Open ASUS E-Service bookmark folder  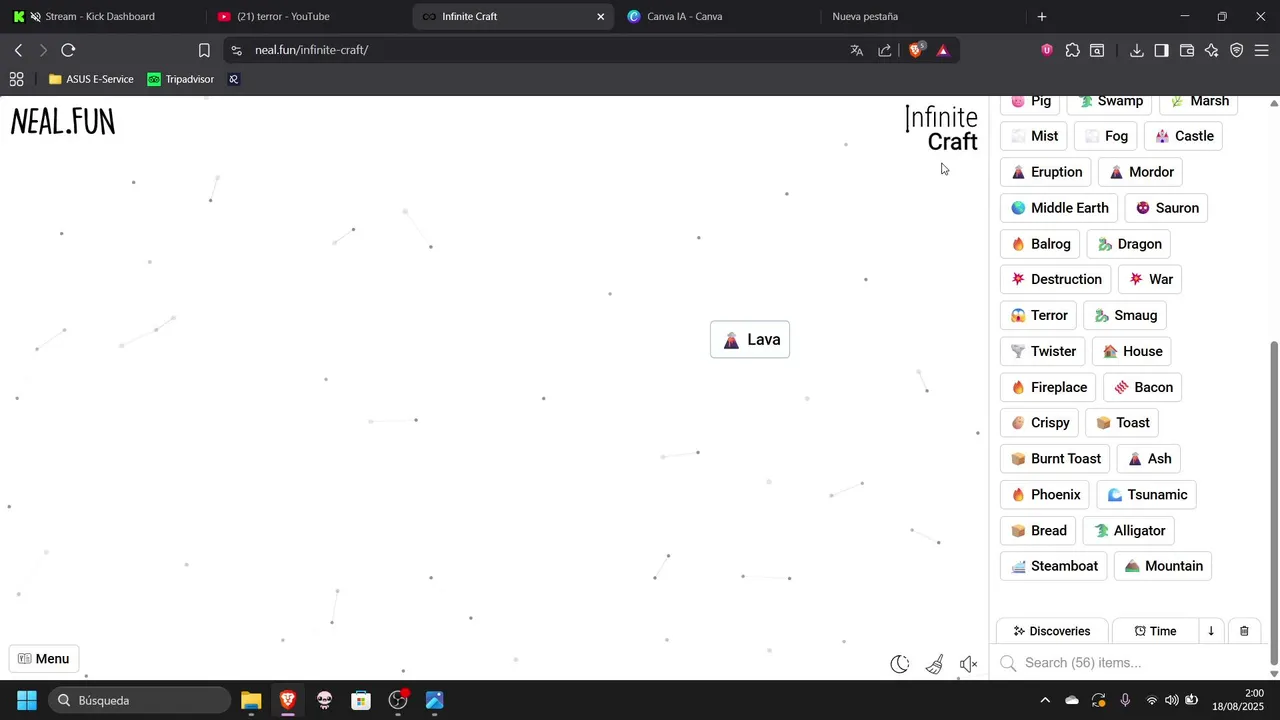tap(91, 79)
